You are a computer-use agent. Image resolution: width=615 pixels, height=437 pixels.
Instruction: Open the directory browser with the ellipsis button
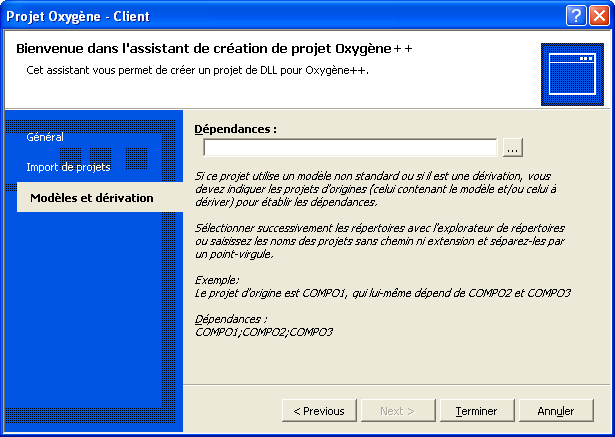click(513, 148)
